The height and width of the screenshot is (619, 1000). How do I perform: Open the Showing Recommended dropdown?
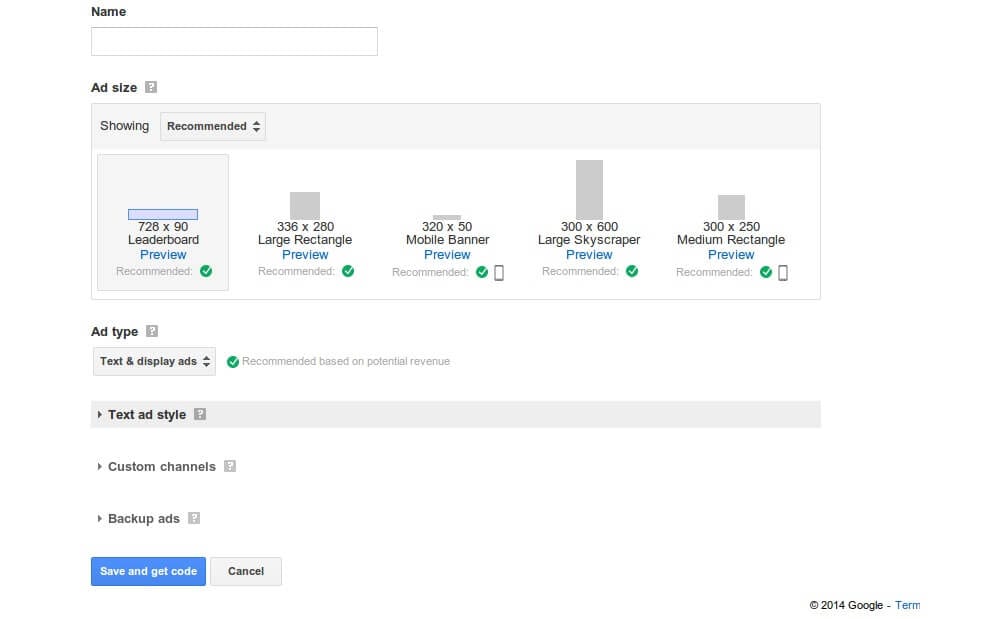point(213,126)
